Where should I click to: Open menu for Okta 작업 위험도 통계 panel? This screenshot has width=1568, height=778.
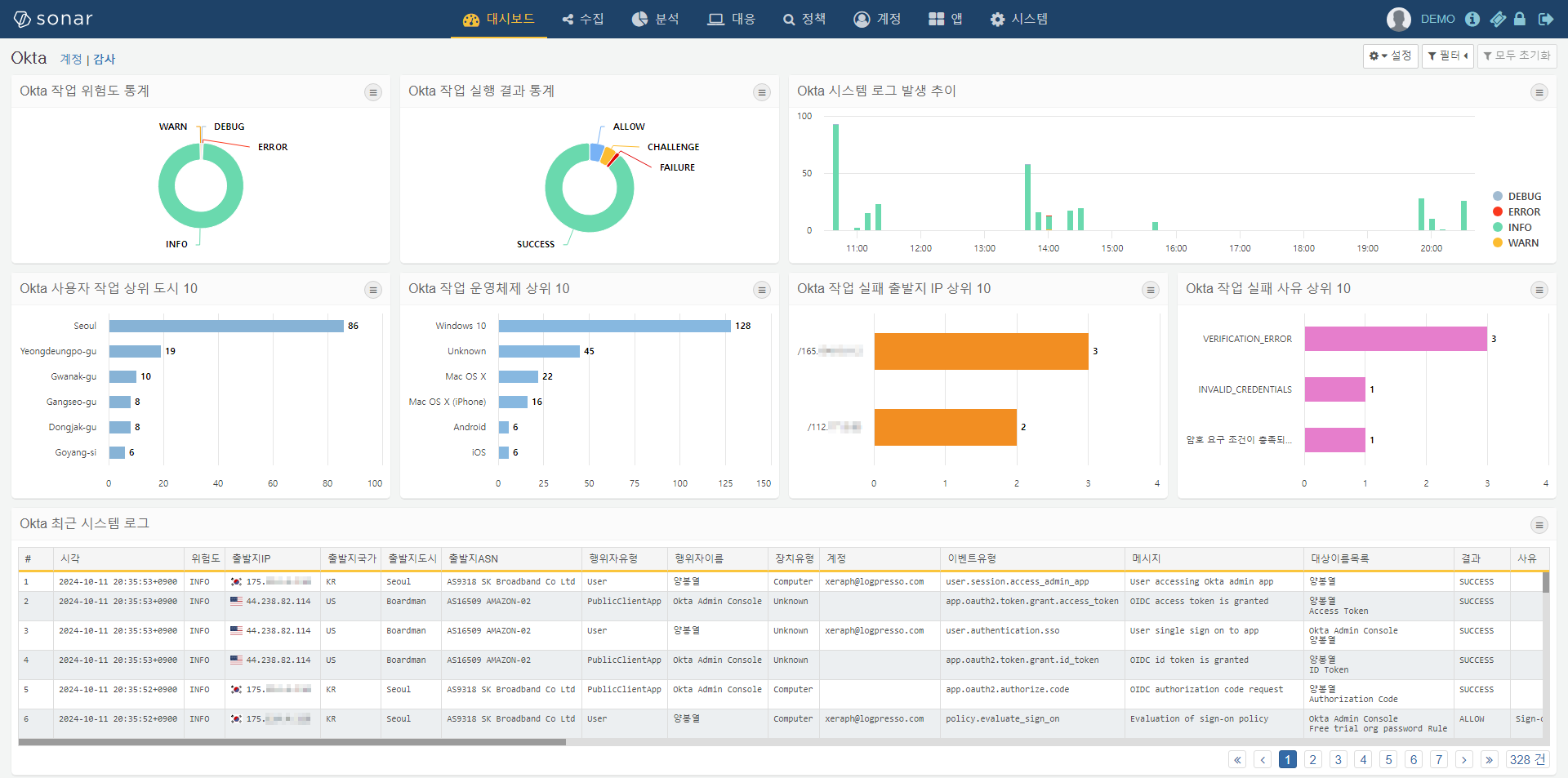[373, 92]
